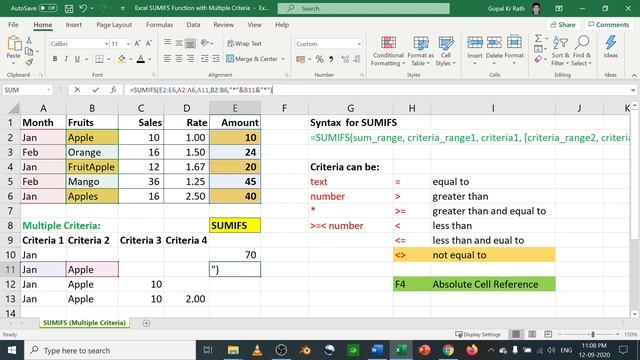The width and height of the screenshot is (640, 360).
Task: Switch to Normal view in status bar
Action: 516,334
